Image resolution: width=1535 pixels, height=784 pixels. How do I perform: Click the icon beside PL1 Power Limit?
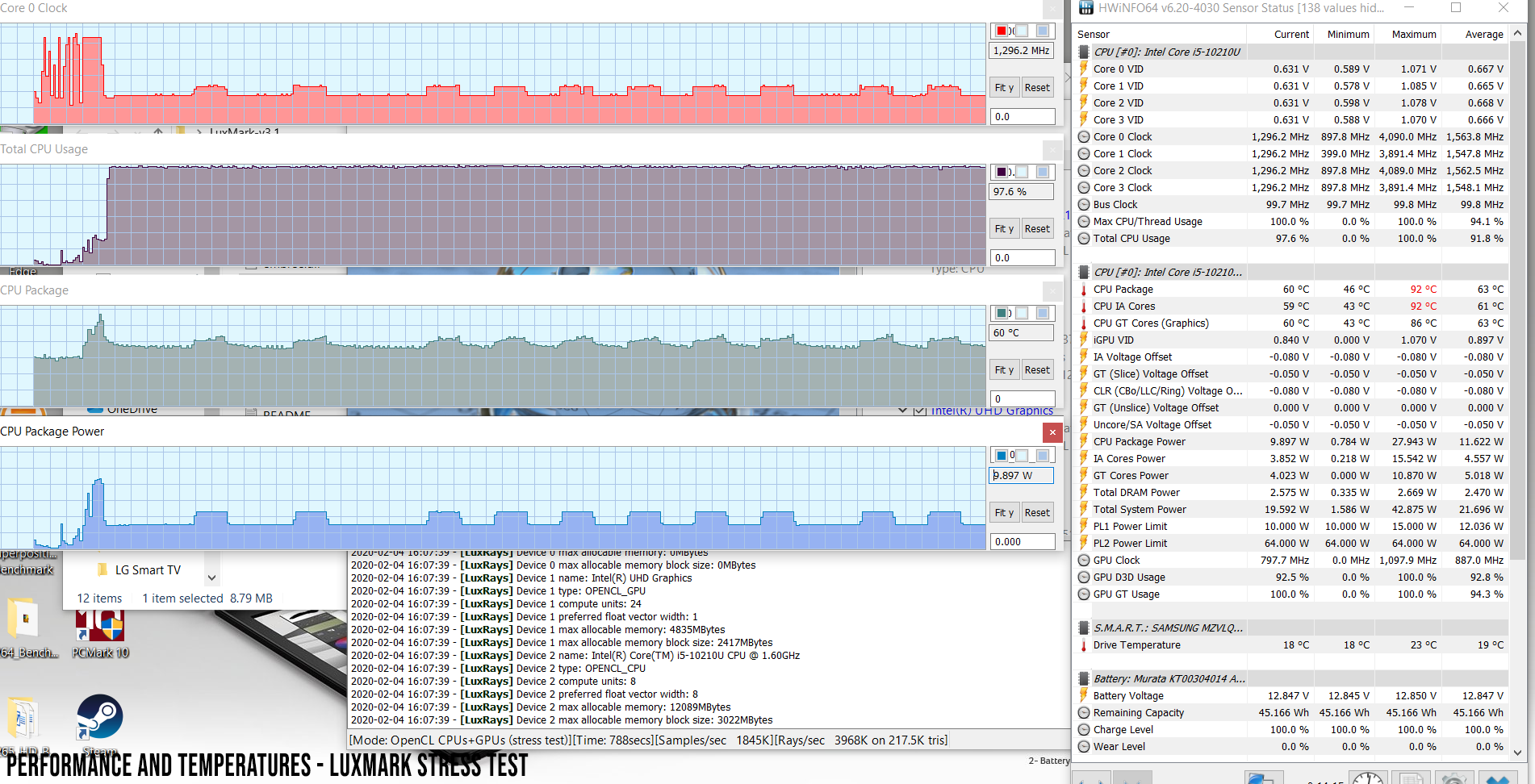(1084, 526)
